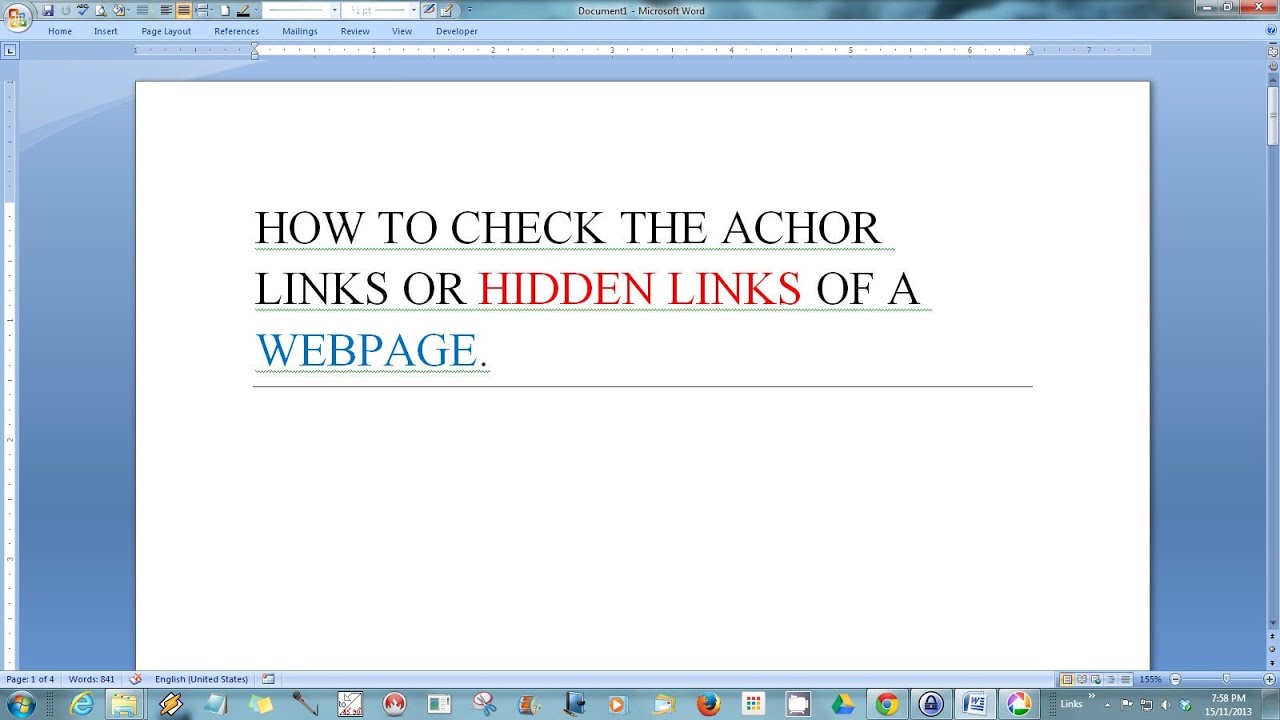Open the Snipping Tool in taskbar
Screen dimensions: 1280x720
pyautogui.click(x=485, y=704)
